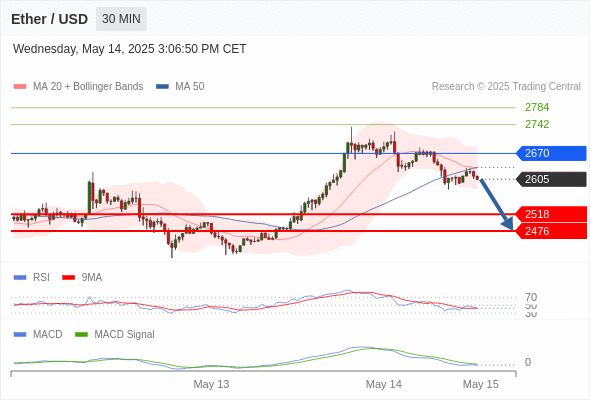Toggle the MA 50 legend label

(190, 87)
